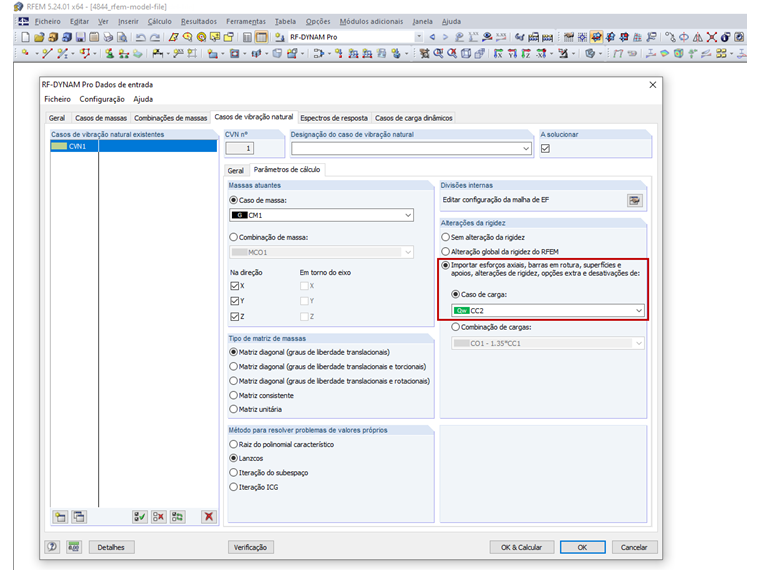760x570 pixels.
Task: Open the RF-DYNAM Pro module selector dropdown
Action: pyautogui.click(x=418, y=37)
